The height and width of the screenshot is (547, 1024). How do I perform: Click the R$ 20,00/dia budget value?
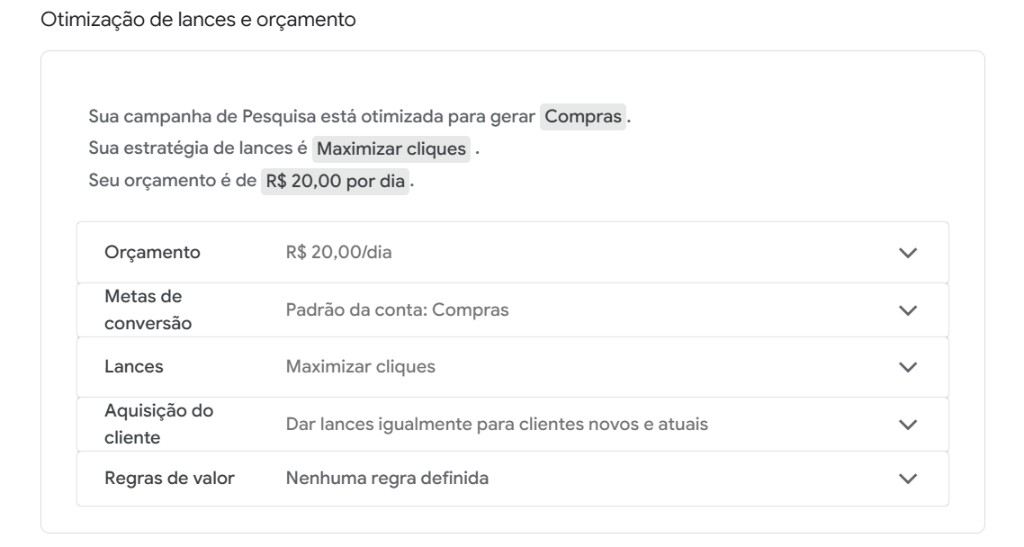[x=338, y=252]
